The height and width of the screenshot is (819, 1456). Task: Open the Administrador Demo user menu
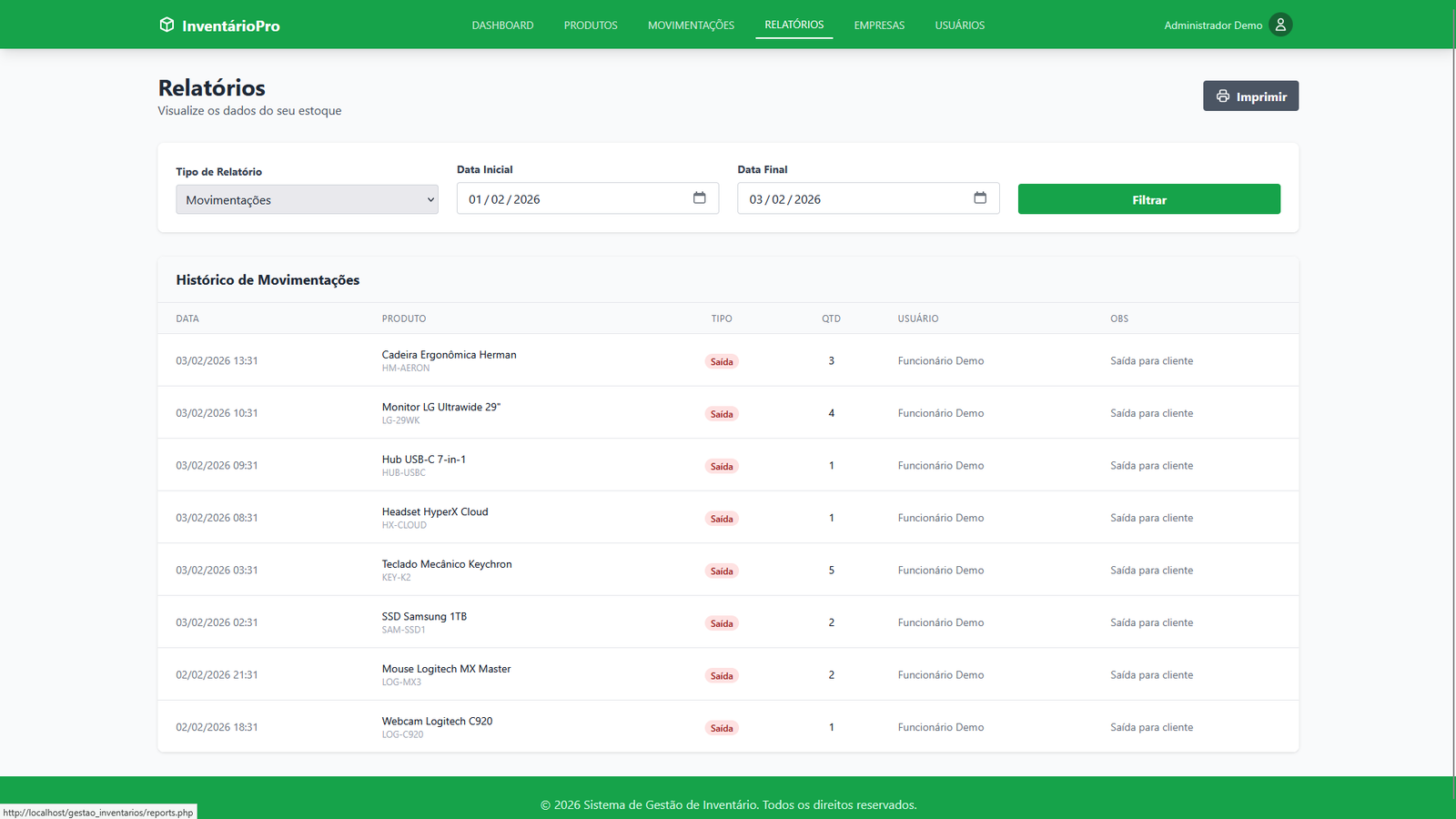(x=1213, y=25)
